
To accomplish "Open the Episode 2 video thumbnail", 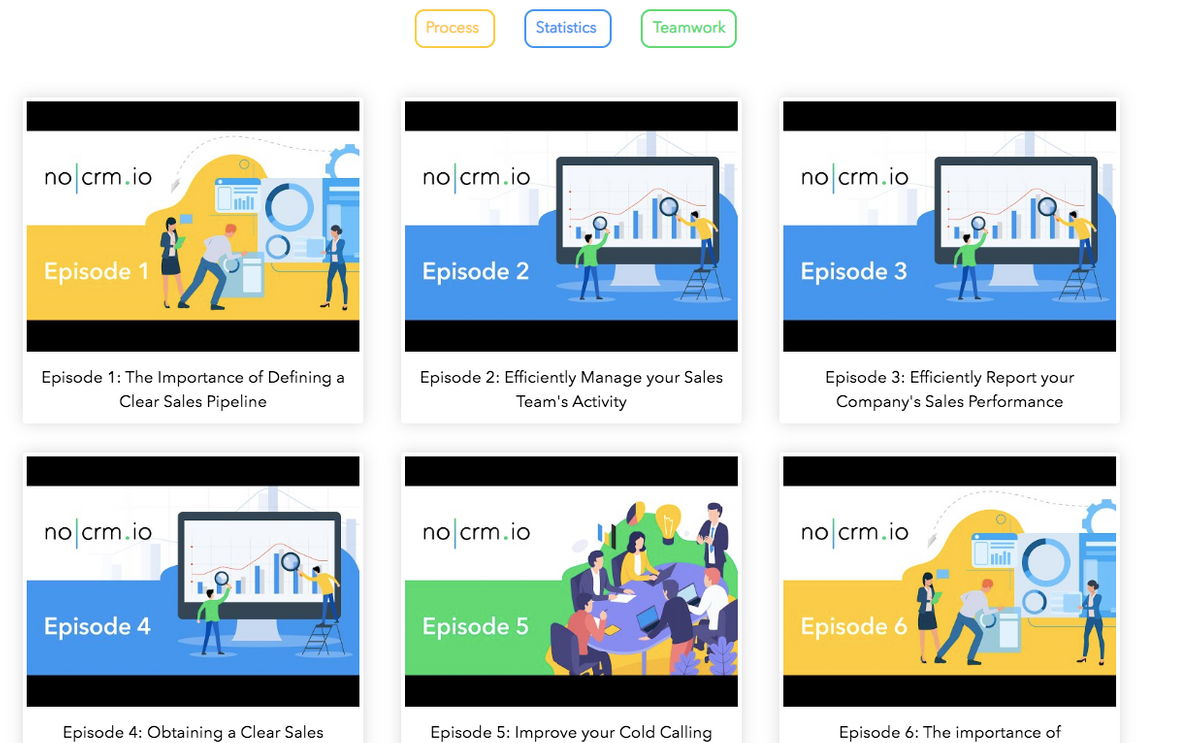I will [571, 226].
